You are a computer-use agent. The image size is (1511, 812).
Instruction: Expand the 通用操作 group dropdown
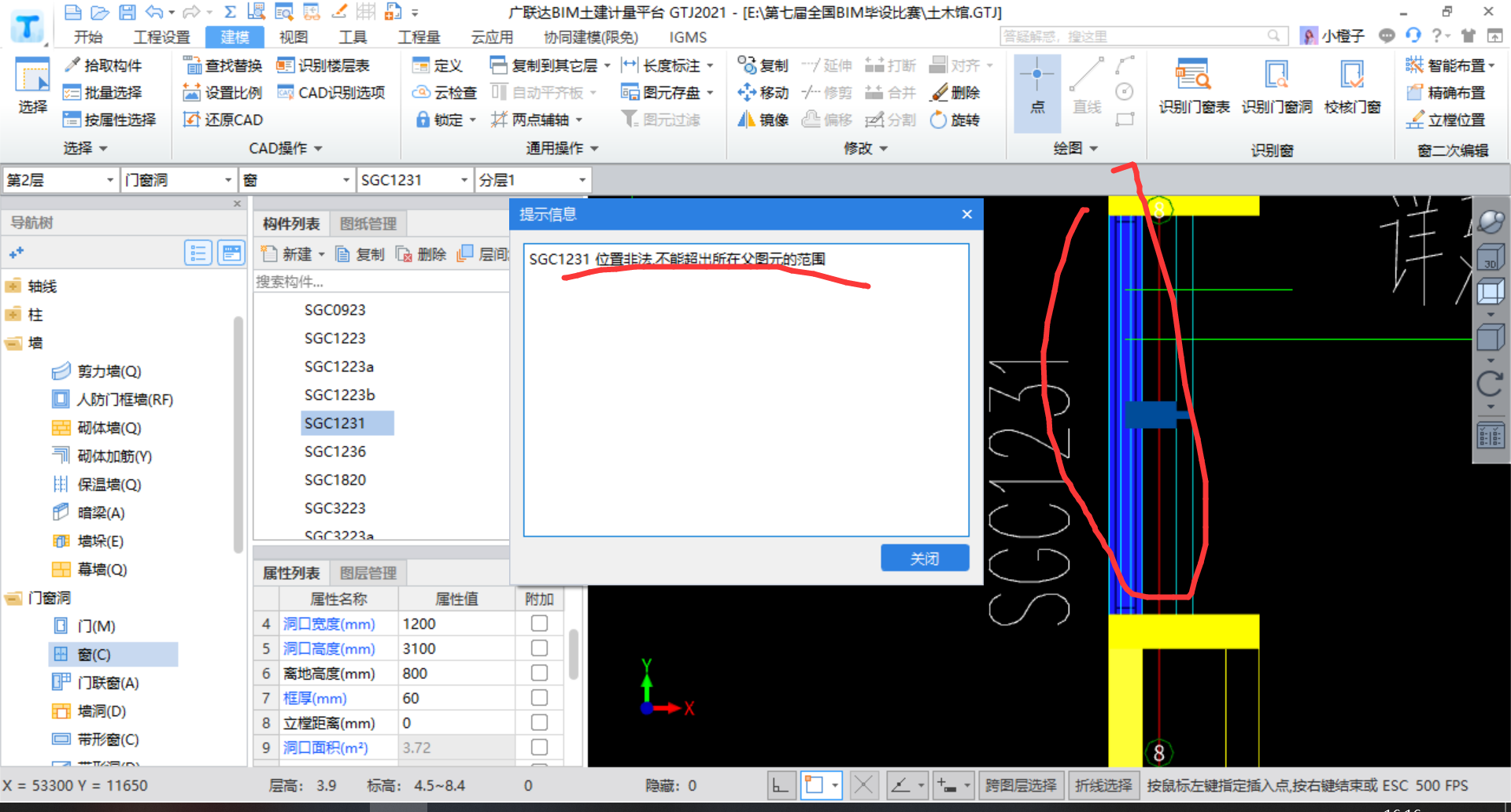[x=563, y=149]
